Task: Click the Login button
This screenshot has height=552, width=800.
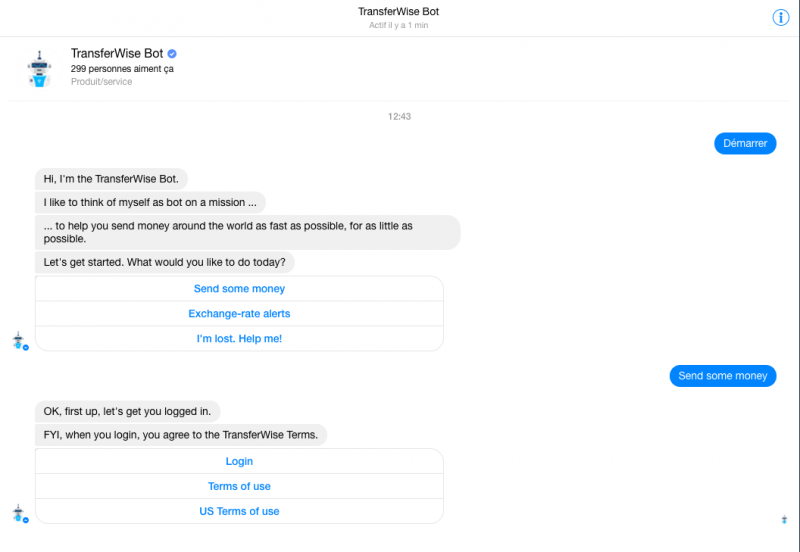Action: 239,461
